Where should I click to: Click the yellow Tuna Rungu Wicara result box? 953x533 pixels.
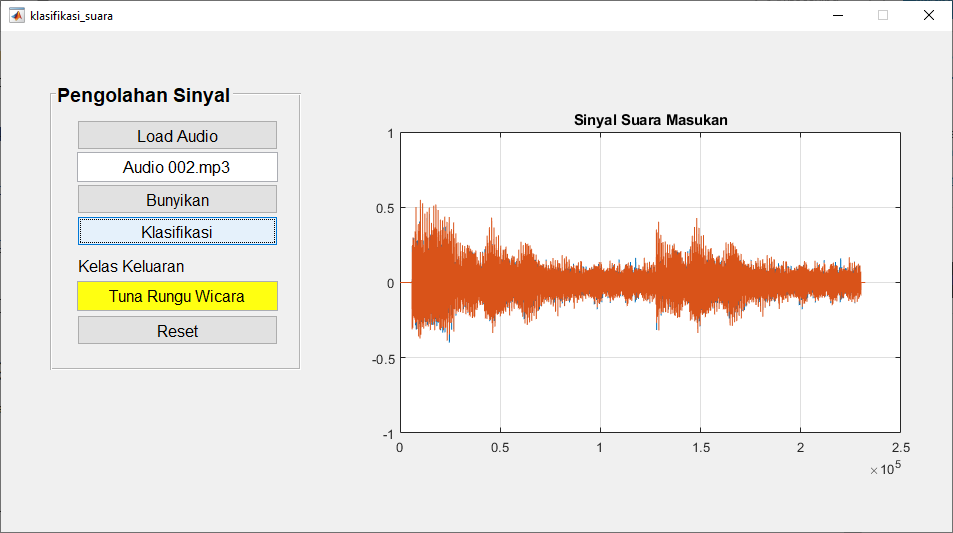tap(177, 296)
